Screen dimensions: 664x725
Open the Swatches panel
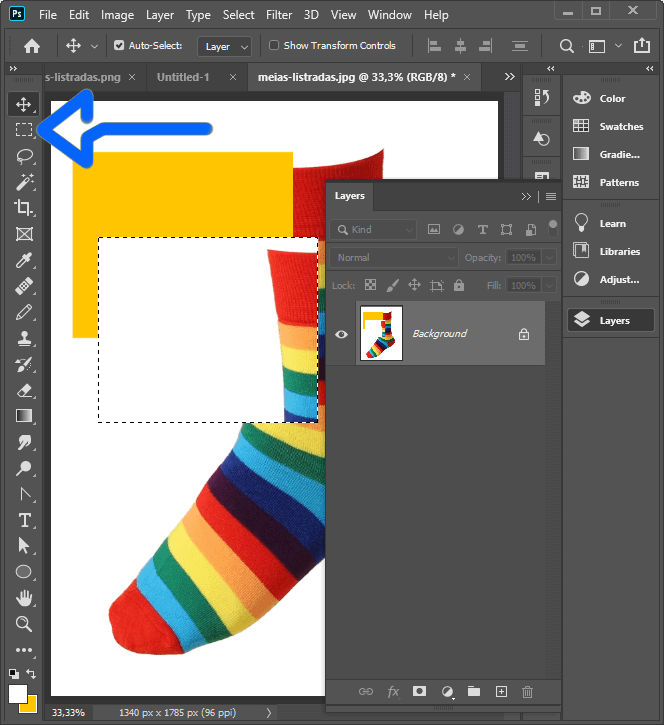(x=610, y=126)
